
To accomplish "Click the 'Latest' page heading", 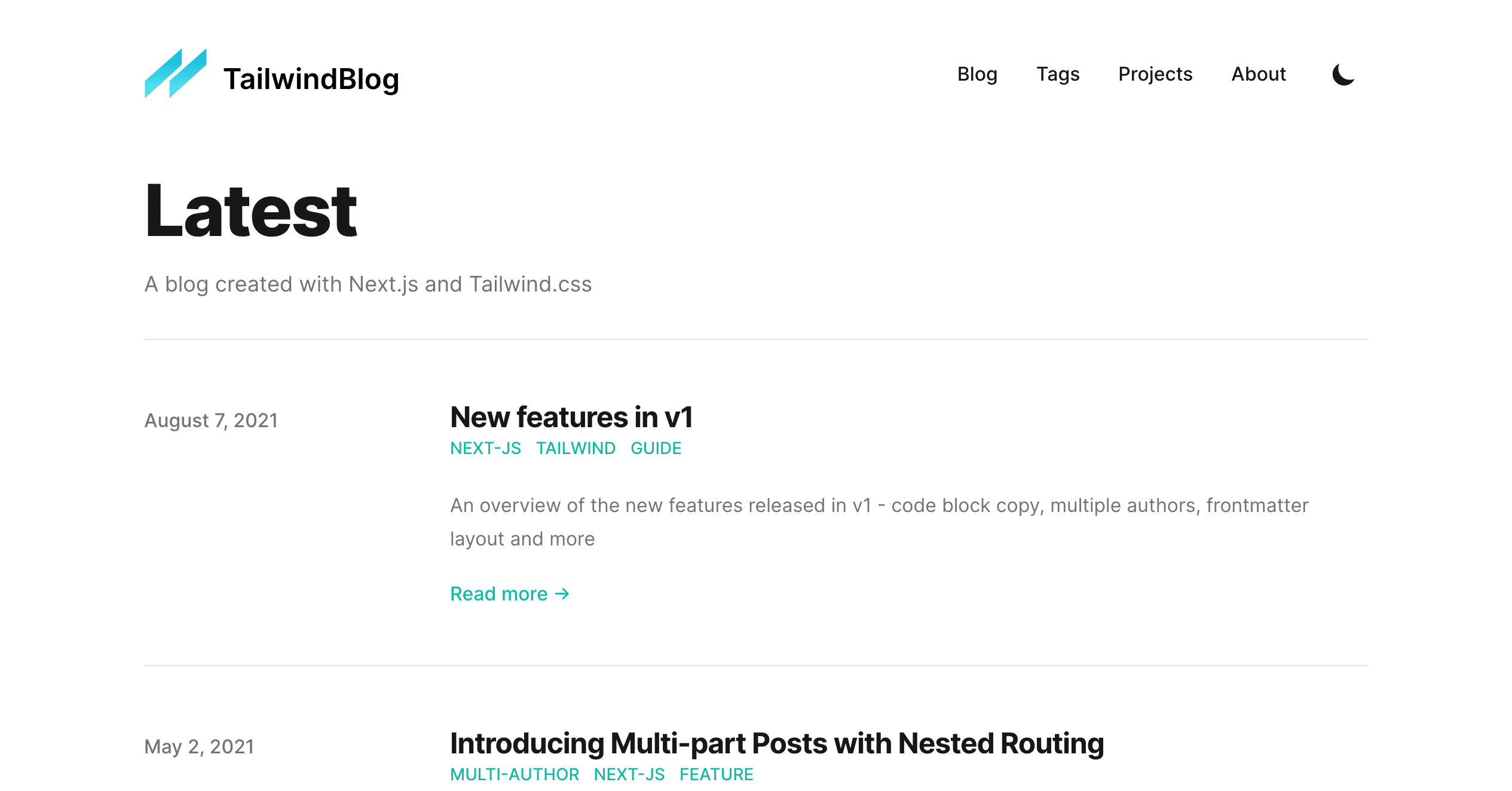I will pyautogui.click(x=251, y=210).
